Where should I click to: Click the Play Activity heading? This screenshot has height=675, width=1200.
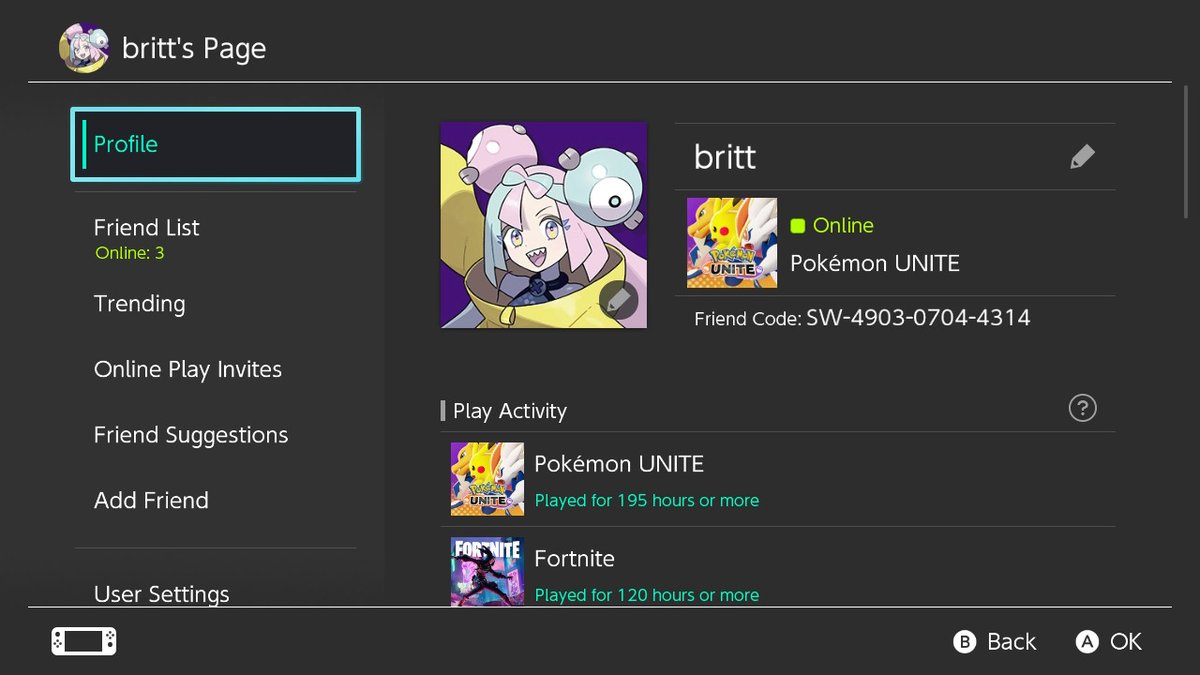(x=510, y=411)
